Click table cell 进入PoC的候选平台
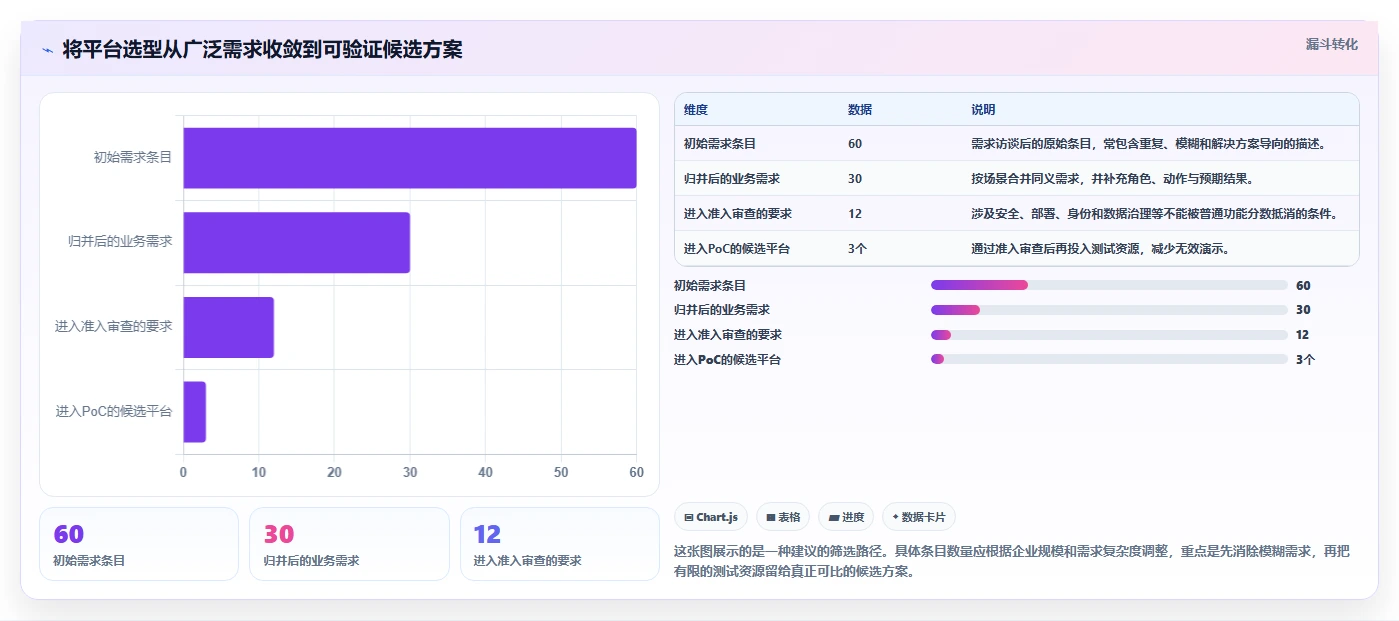Screen dimensions: 1399x621 click(x=737, y=248)
